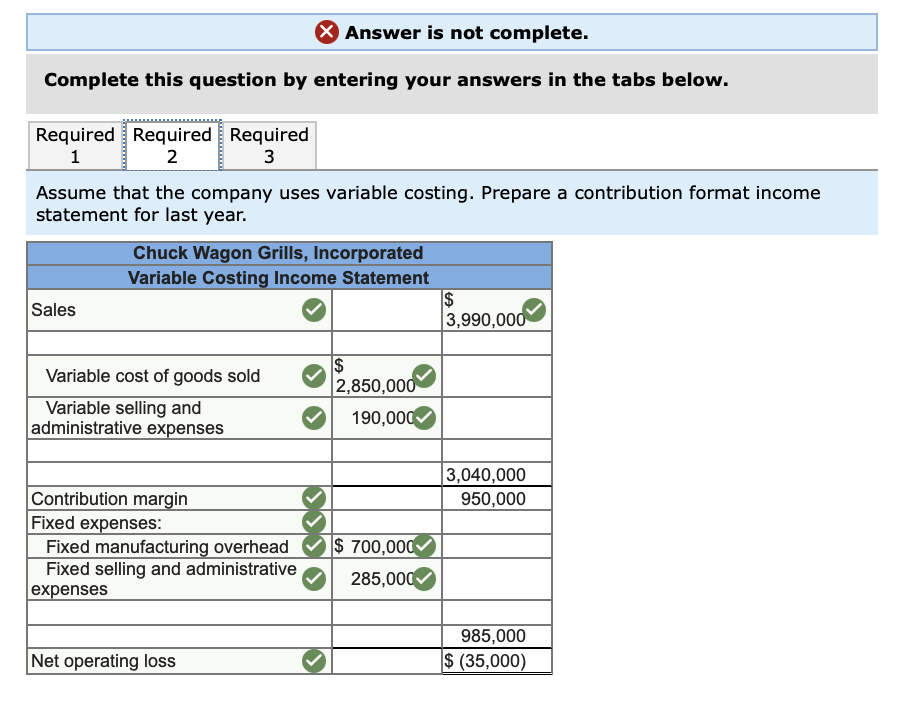Open the Net operating loss label cell

179,661
